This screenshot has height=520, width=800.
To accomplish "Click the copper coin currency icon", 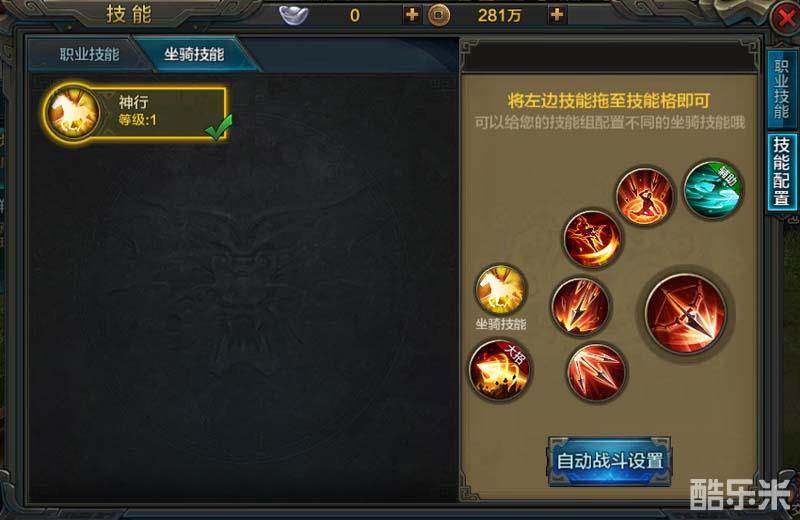I will click(438, 15).
